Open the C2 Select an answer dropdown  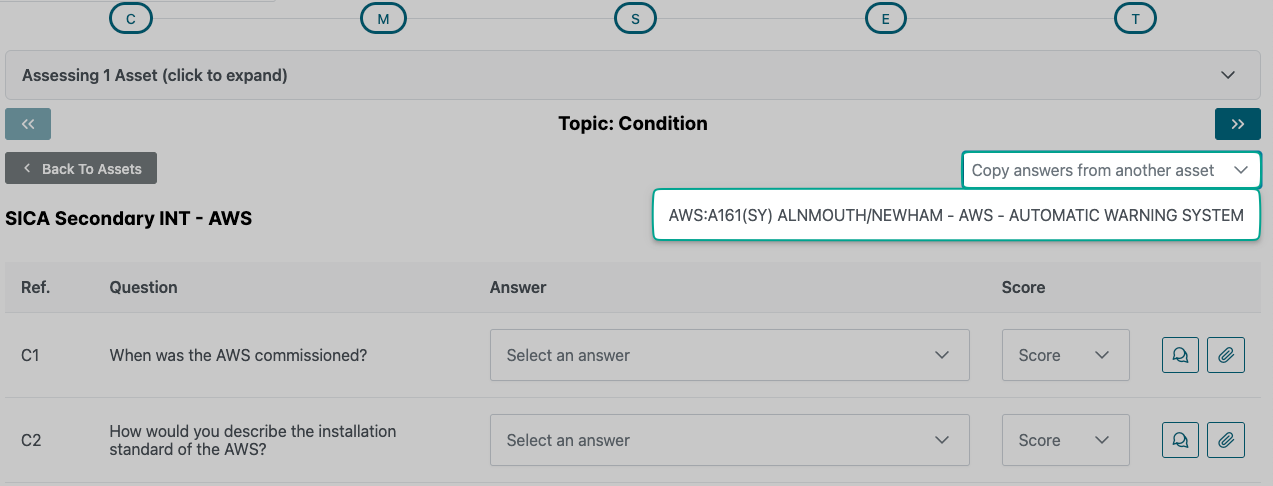(729, 440)
